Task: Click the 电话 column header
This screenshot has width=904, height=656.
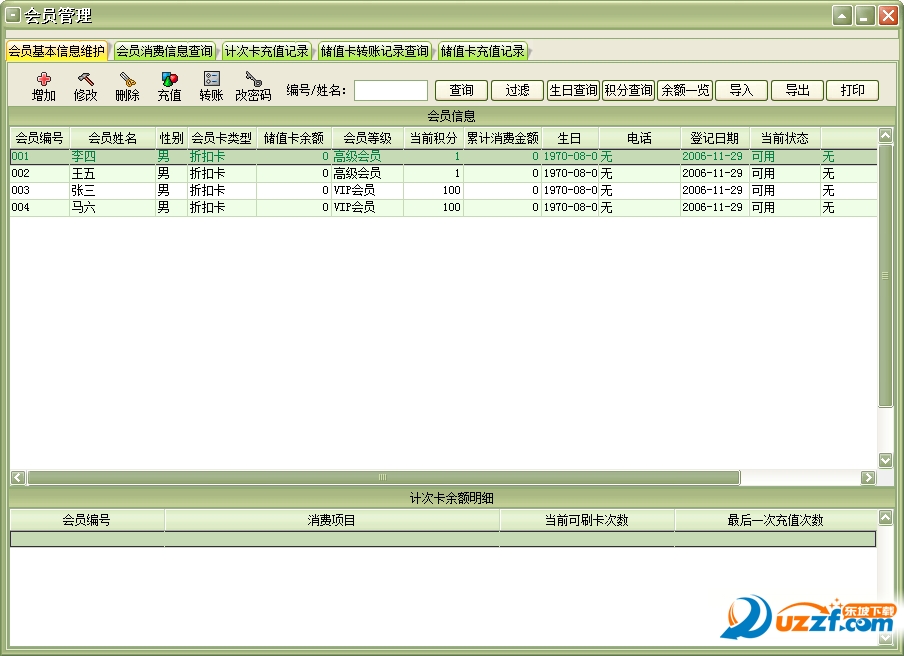Action: [639, 138]
